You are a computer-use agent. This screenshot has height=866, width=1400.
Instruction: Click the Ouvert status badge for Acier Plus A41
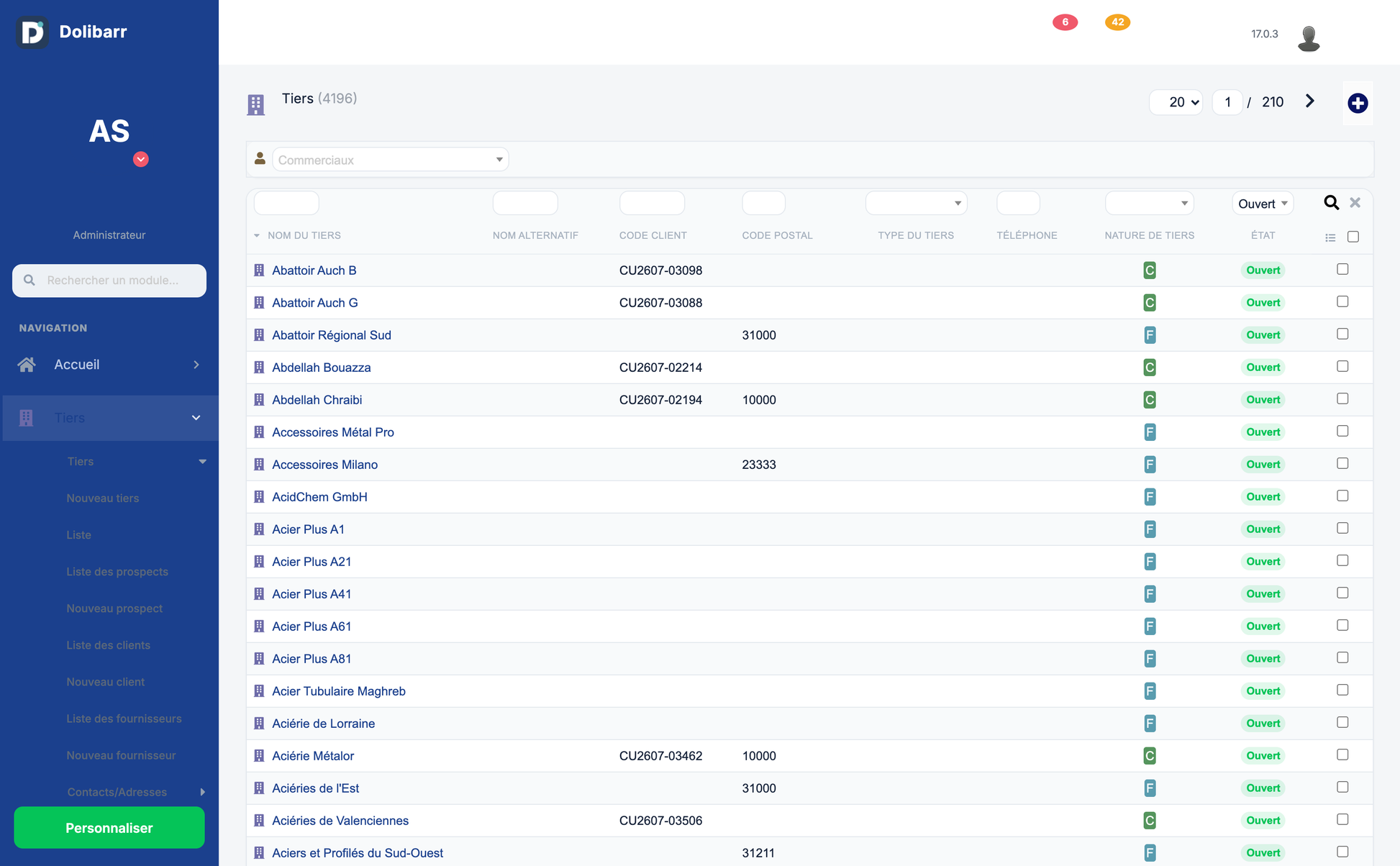pyautogui.click(x=1263, y=594)
